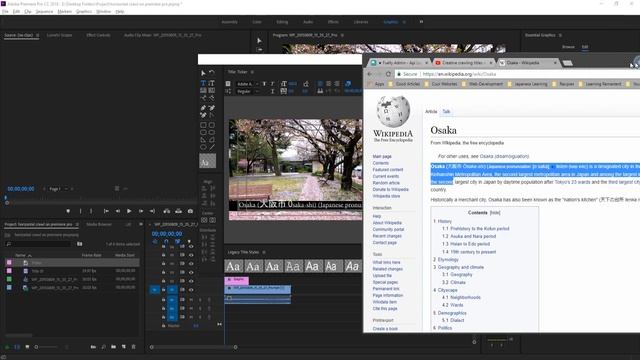This screenshot has height=360, width=640.
Task: Select the Ellipse tool in Titler
Action: 203,147
